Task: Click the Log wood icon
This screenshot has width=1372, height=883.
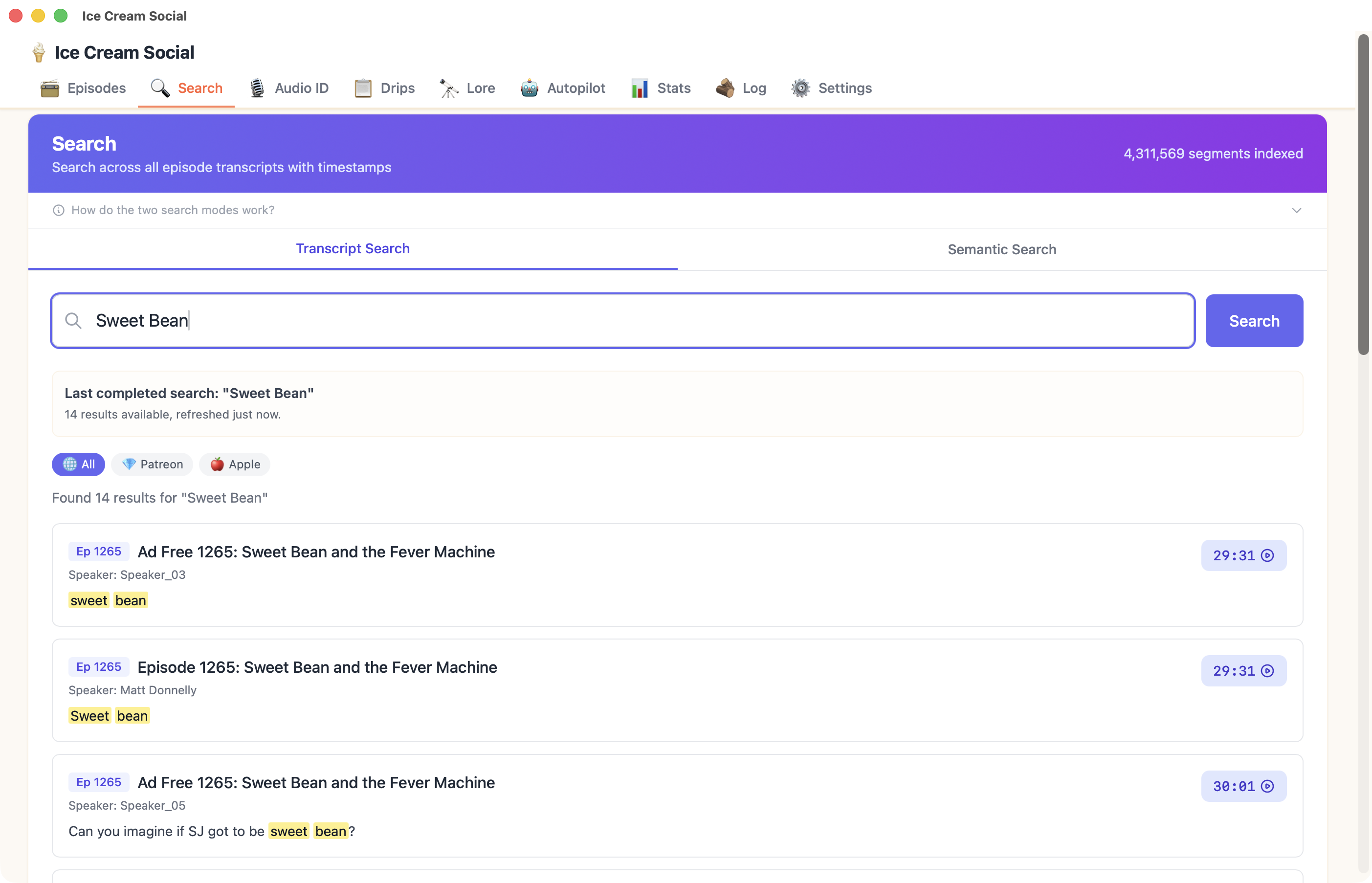Action: (x=725, y=88)
